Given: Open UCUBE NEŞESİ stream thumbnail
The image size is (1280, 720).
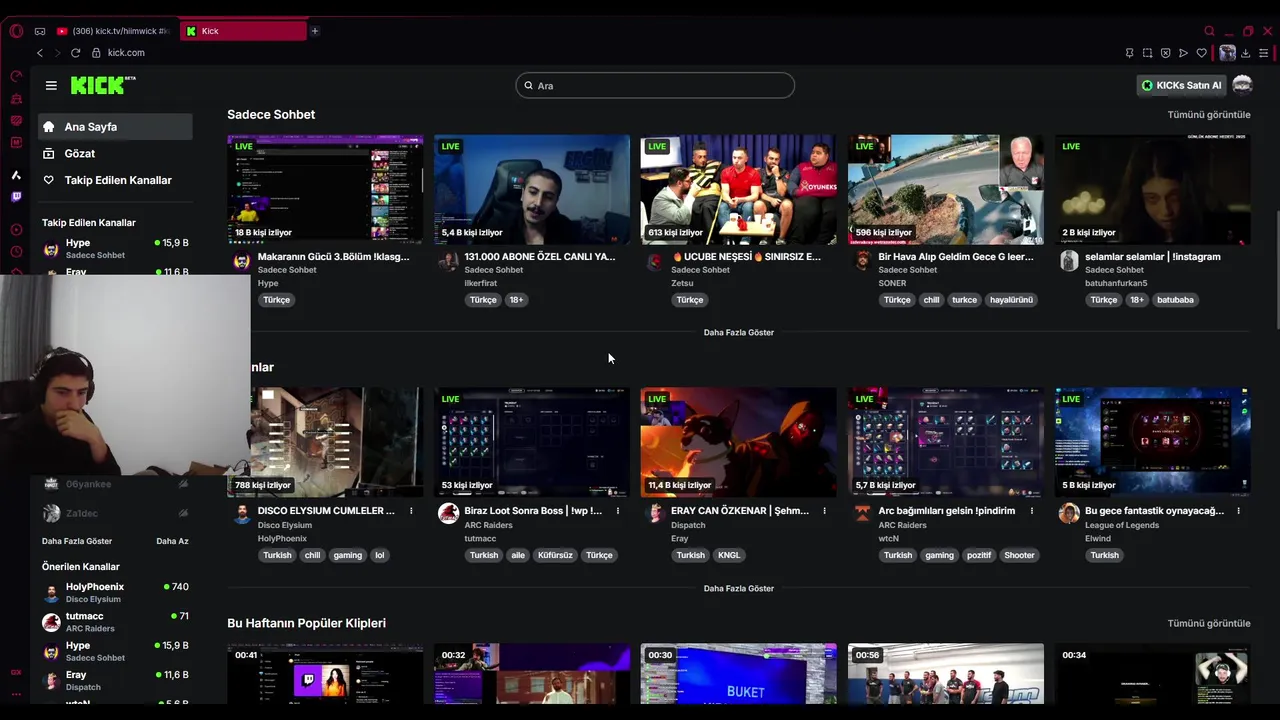Looking at the screenshot, I should 738,190.
